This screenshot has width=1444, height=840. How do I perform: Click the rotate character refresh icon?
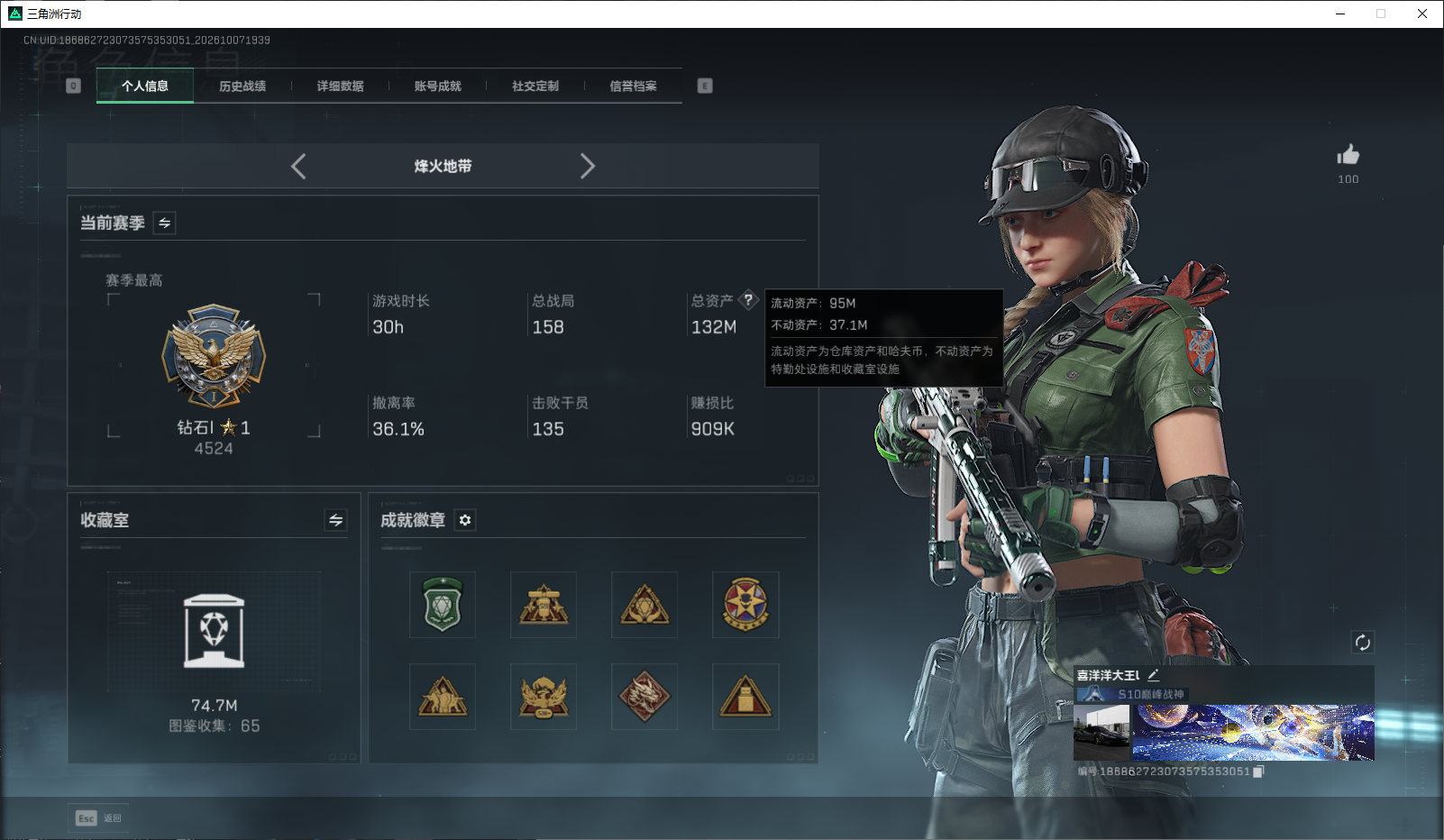(1362, 643)
